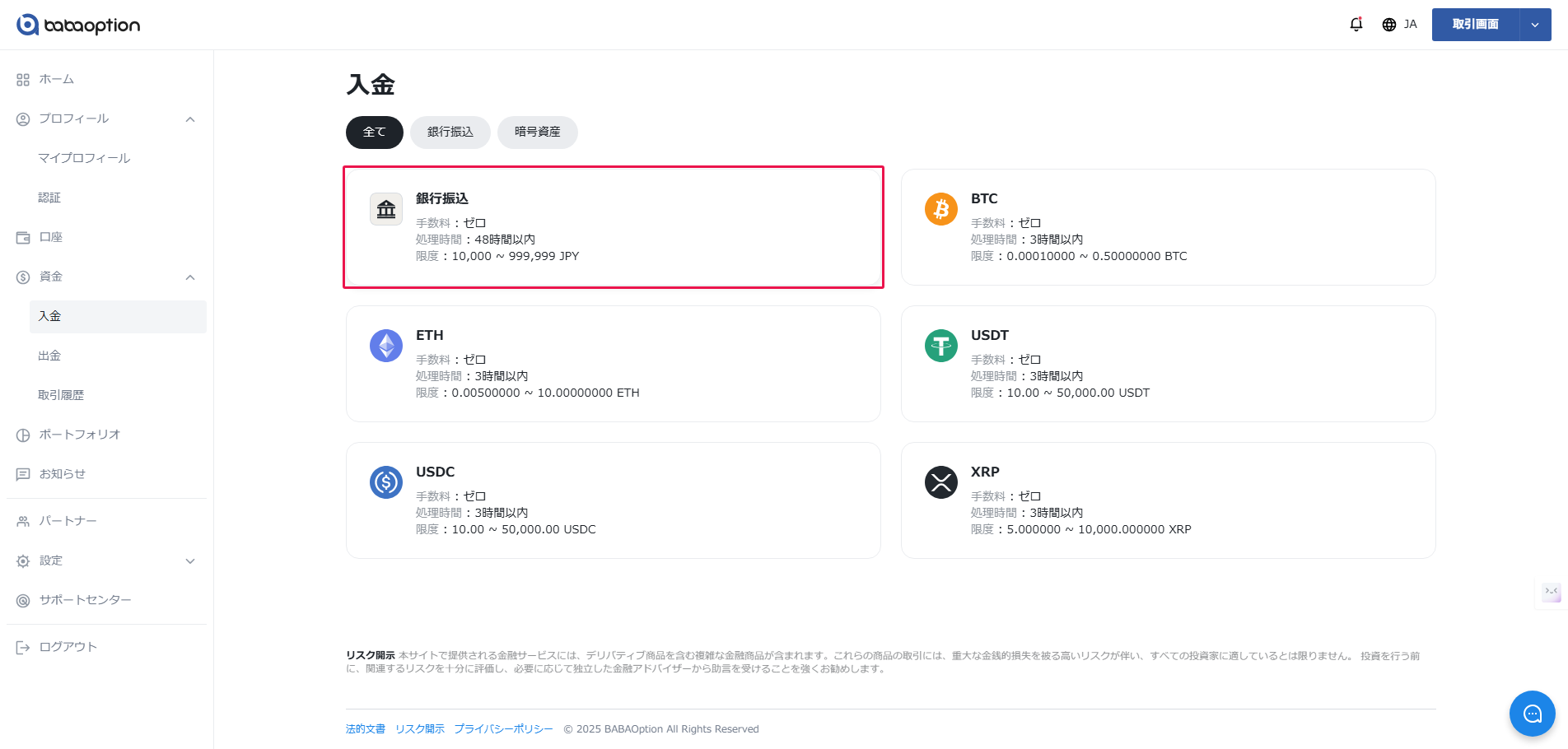1568x749 pixels.
Task: Open dropdown arrow beside 取引画面 button
Action: [x=1535, y=25]
